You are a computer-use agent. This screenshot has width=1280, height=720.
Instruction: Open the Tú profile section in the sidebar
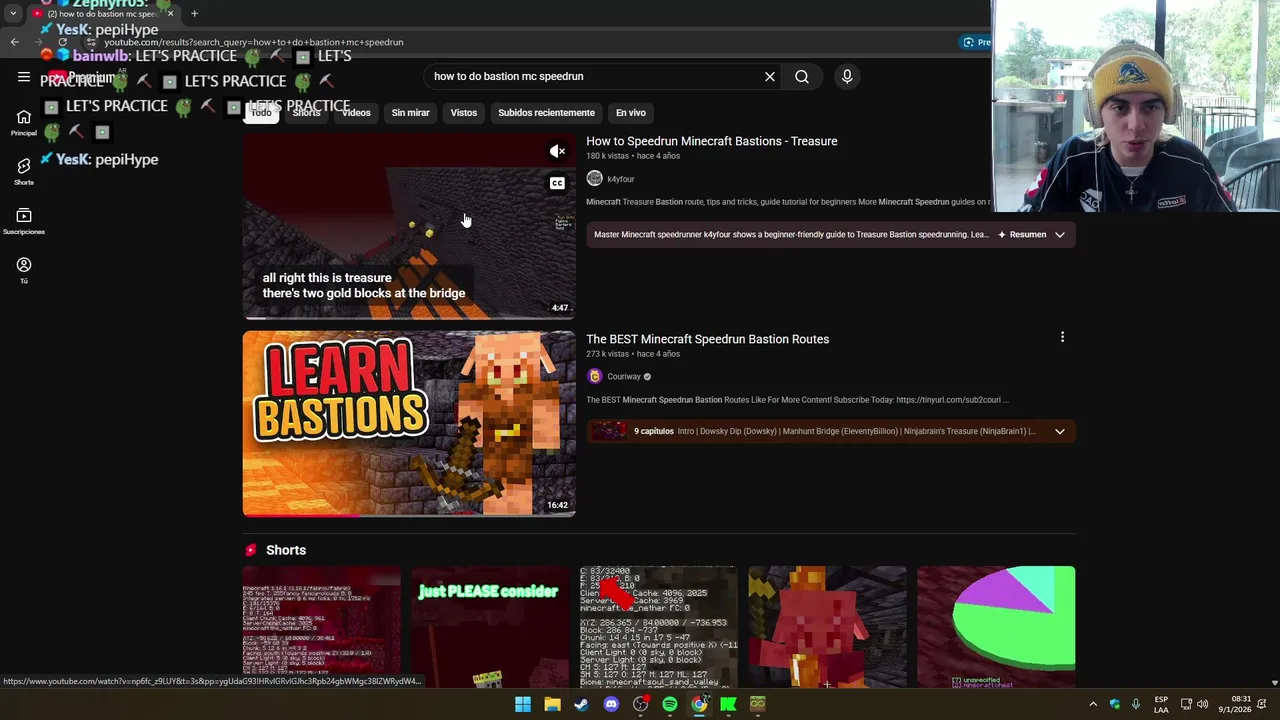[24, 270]
